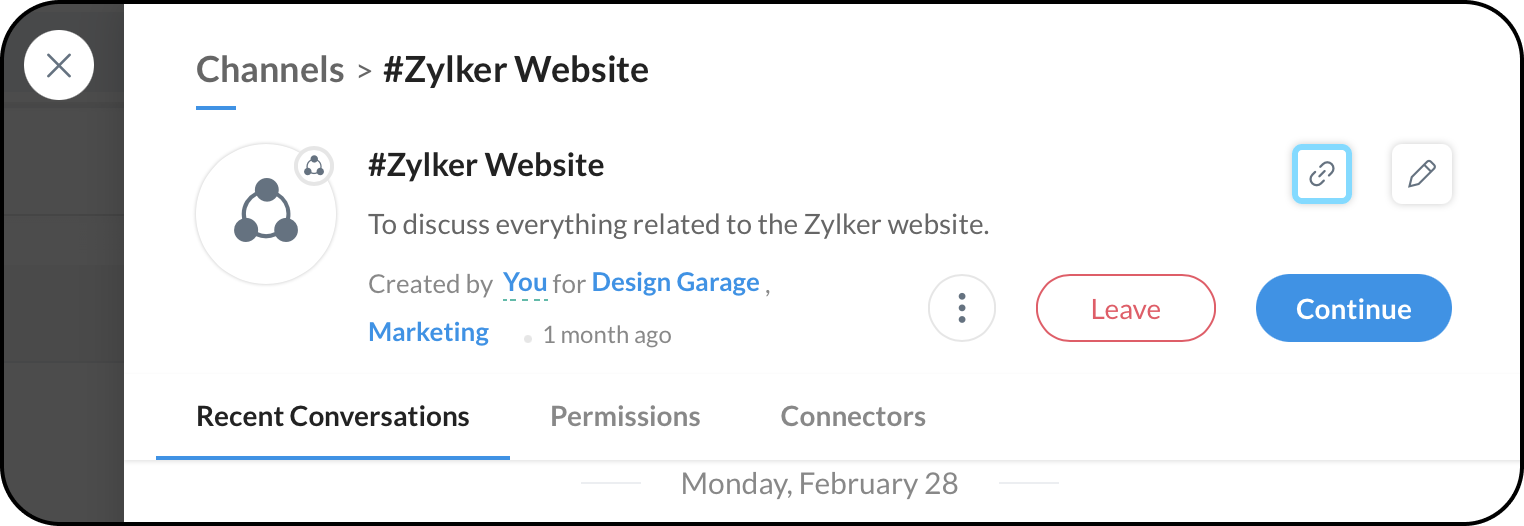The width and height of the screenshot is (1524, 526).
Task: Open the Marketing team link
Action: tap(429, 332)
